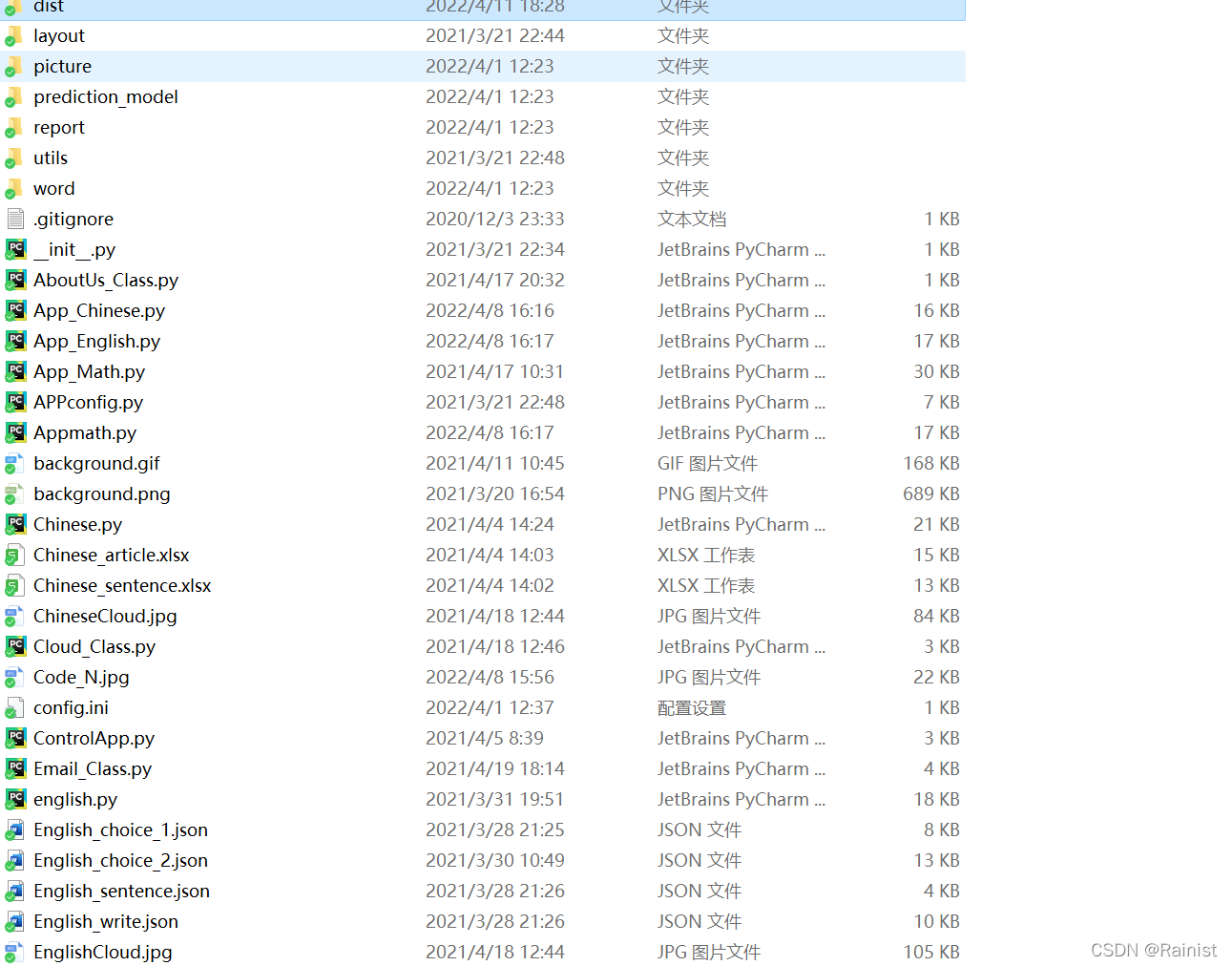Click the 文本文档 file type

click(x=692, y=220)
